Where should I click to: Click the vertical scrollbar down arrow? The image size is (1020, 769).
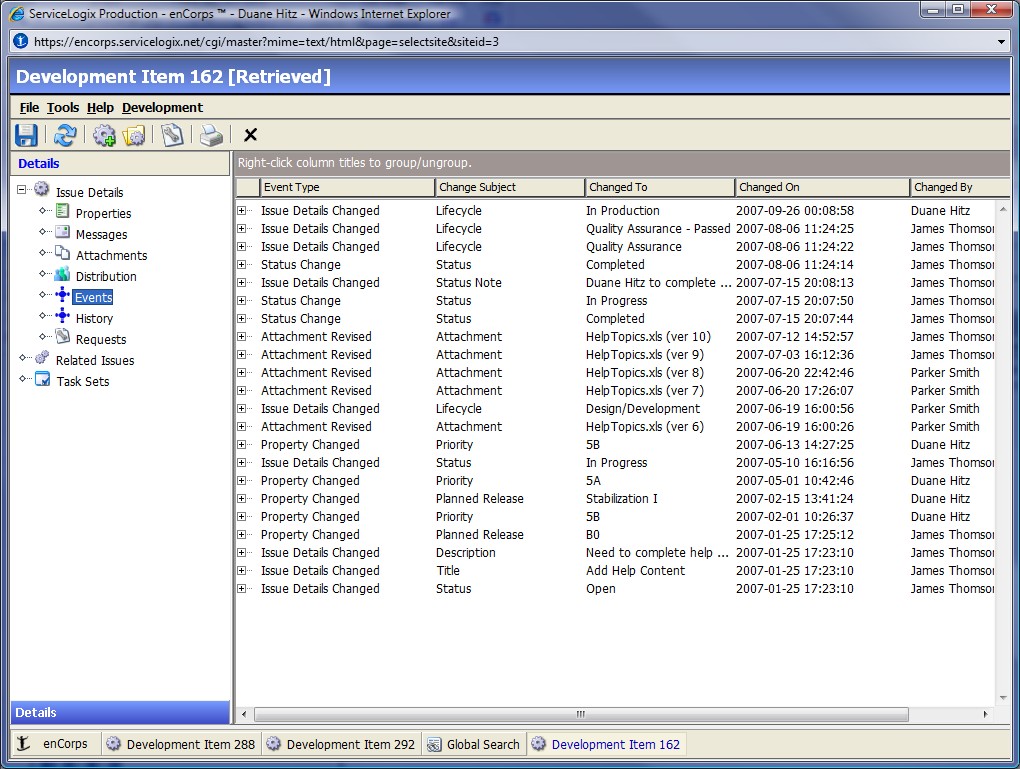[1002, 697]
